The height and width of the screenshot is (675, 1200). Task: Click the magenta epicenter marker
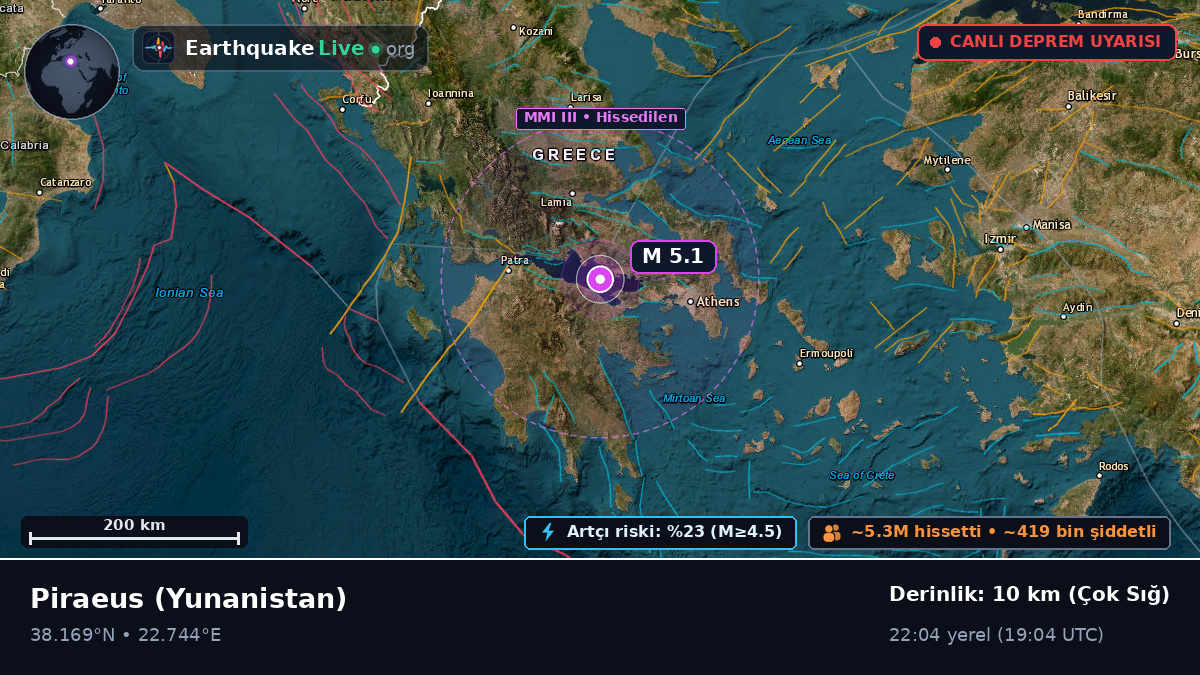tap(600, 280)
